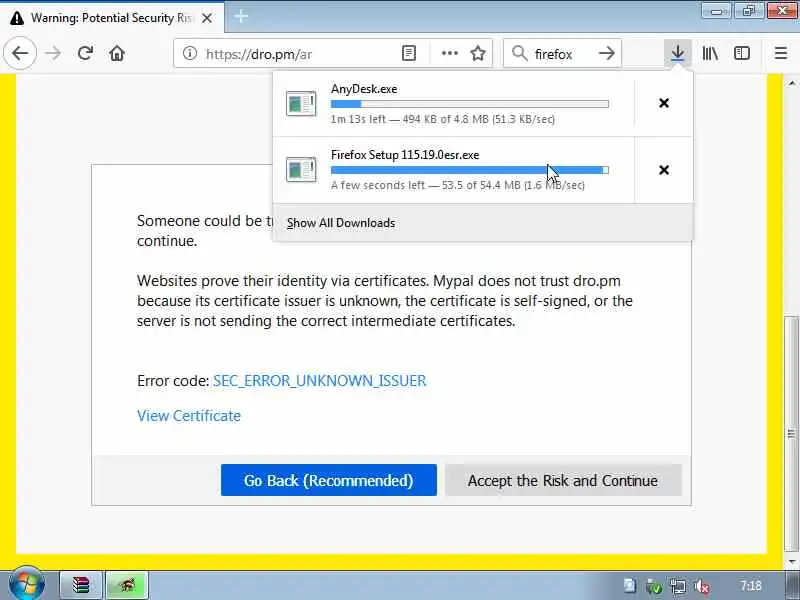The width and height of the screenshot is (800, 600).
Task: Click the Firefox Setup file icon
Action: tap(301, 170)
